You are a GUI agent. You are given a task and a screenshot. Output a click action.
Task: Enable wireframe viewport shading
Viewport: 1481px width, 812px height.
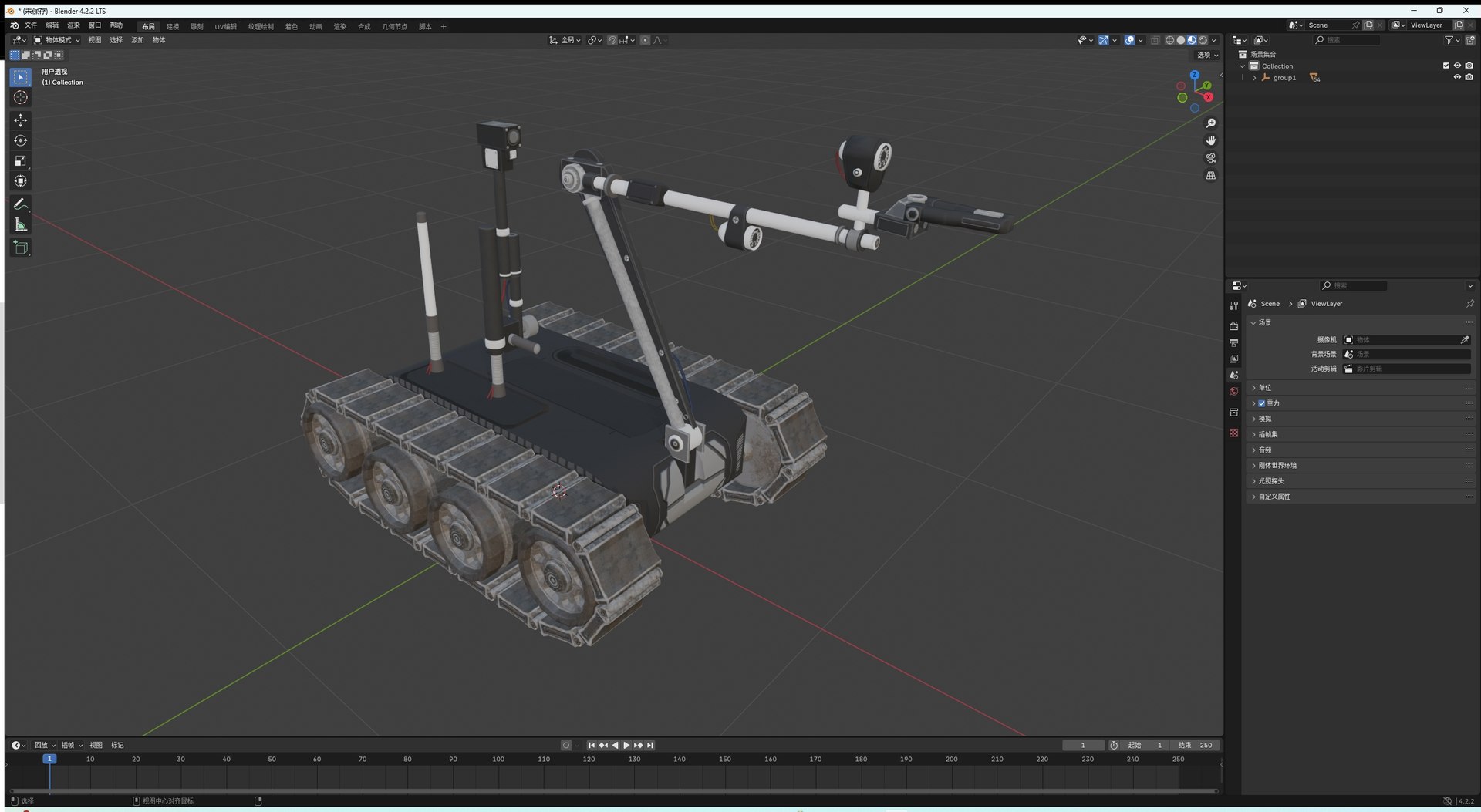tap(1169, 40)
